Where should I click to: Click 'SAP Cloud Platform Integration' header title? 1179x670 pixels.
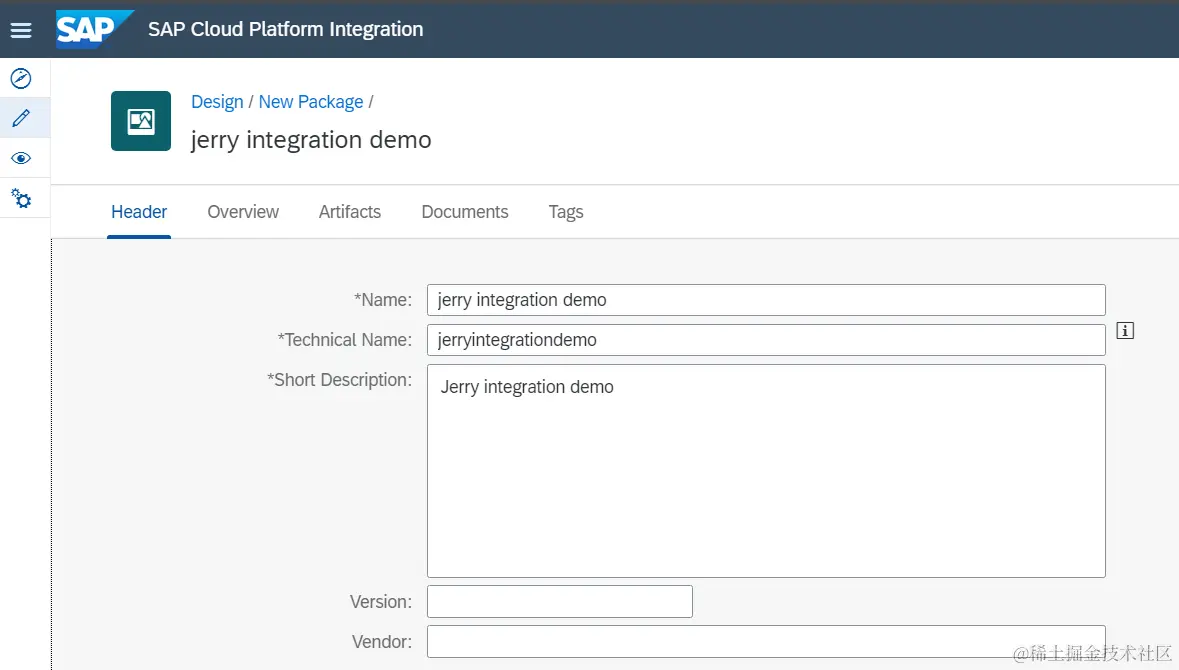[x=286, y=29]
